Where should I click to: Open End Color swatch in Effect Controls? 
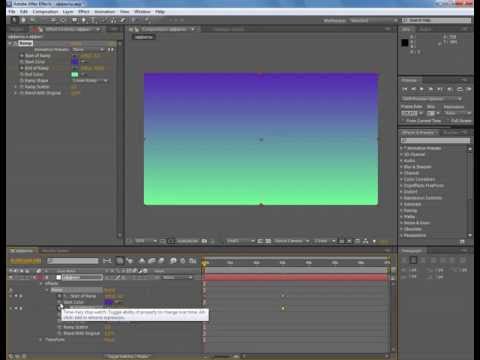point(75,74)
